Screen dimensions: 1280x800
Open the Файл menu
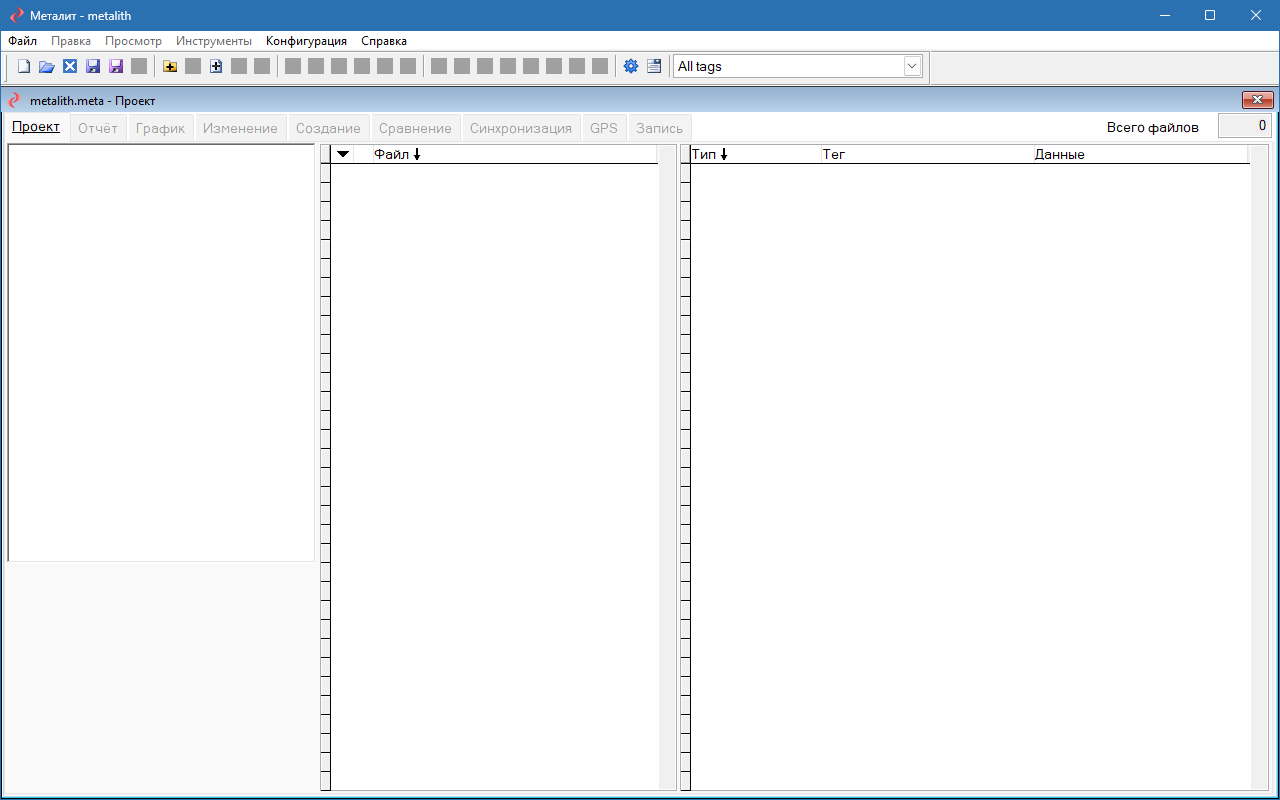click(22, 41)
